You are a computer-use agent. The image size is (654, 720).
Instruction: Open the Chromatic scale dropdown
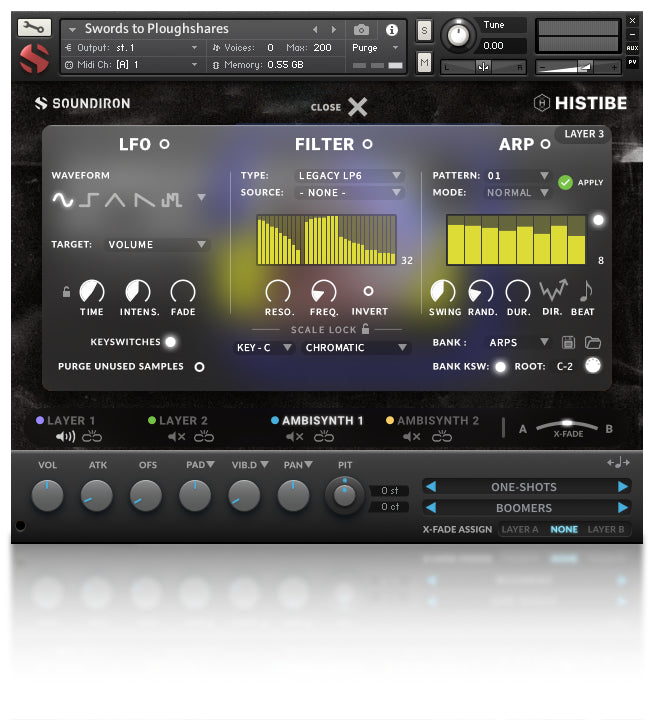[x=356, y=348]
